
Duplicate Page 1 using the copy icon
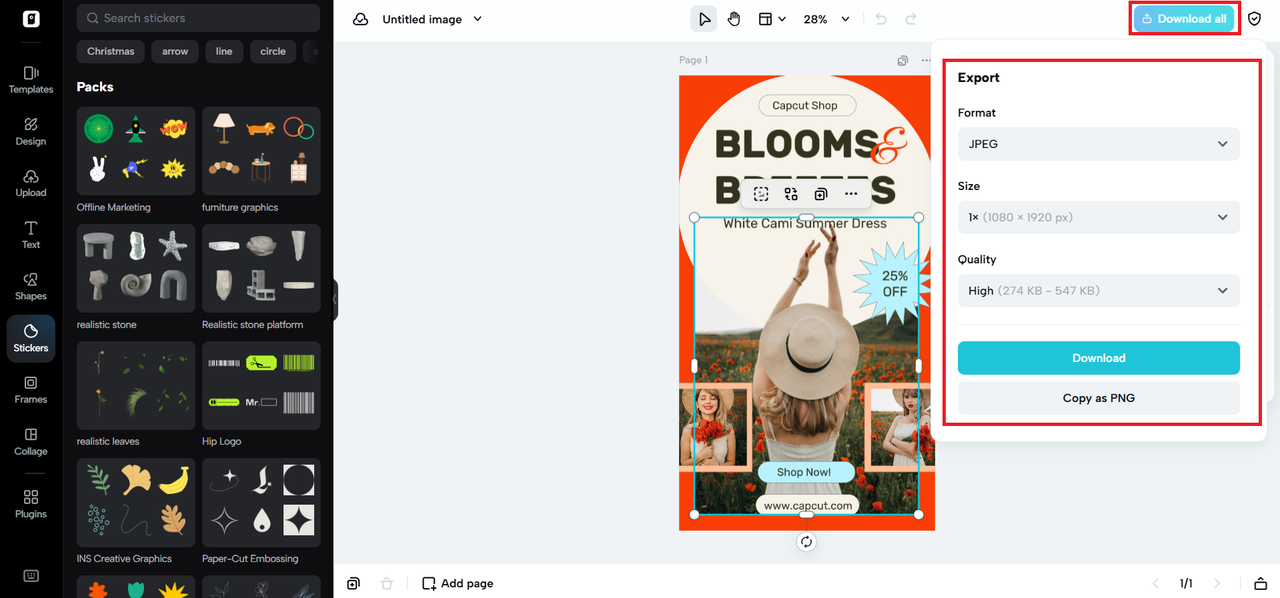coord(903,61)
